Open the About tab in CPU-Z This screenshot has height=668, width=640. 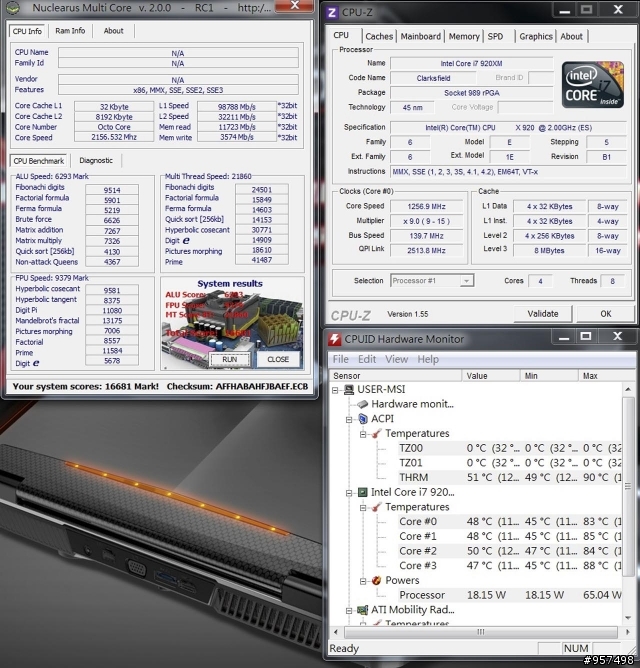coord(571,37)
